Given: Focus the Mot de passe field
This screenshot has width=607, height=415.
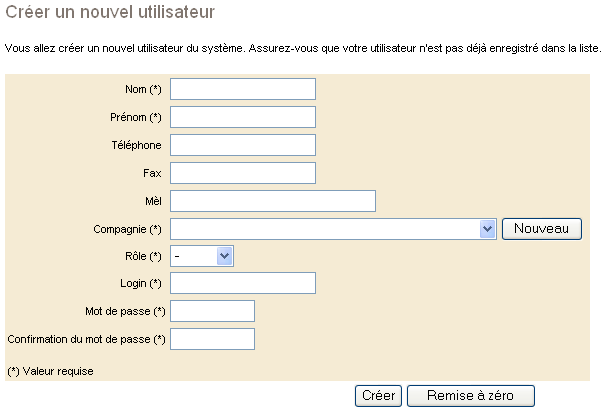Looking at the screenshot, I should tap(212, 311).
